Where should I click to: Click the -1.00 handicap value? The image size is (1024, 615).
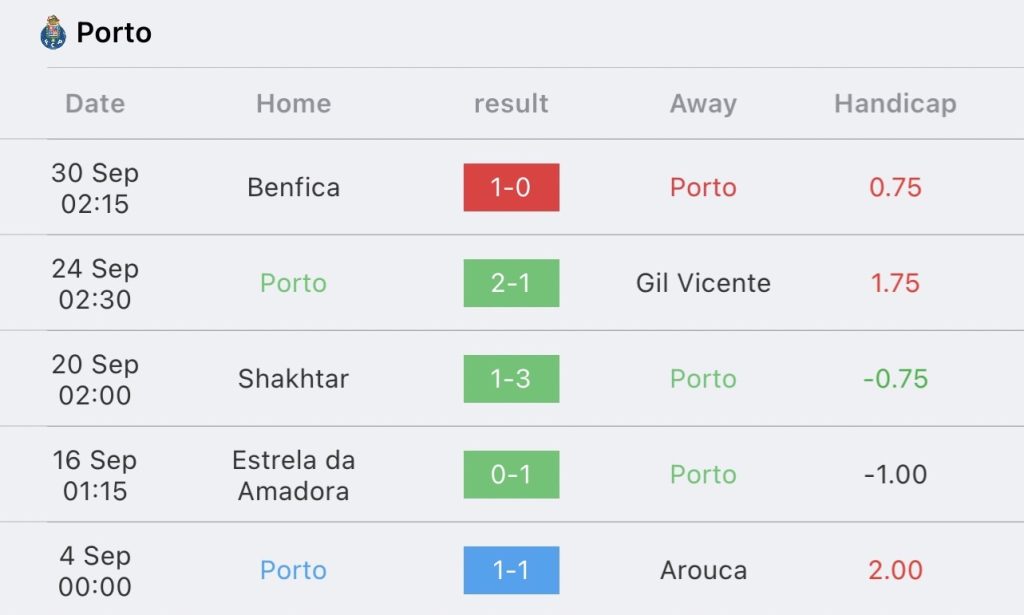click(895, 475)
